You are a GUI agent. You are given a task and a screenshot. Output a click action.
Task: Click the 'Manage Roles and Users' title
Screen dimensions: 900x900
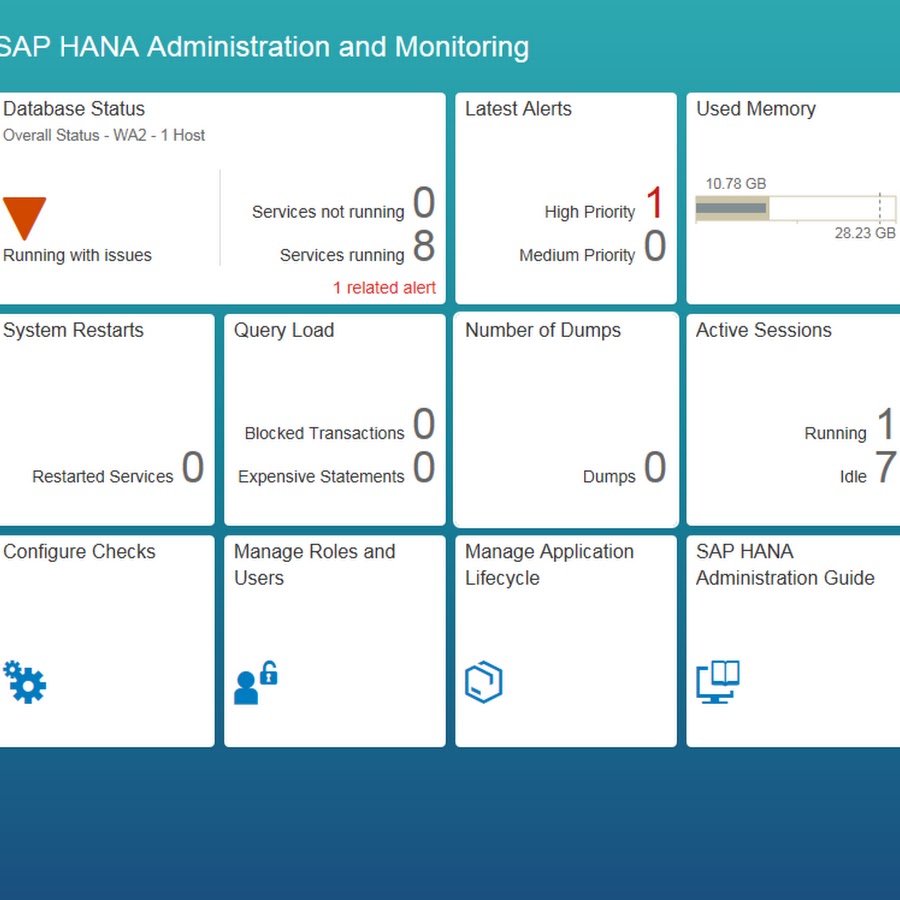click(315, 564)
